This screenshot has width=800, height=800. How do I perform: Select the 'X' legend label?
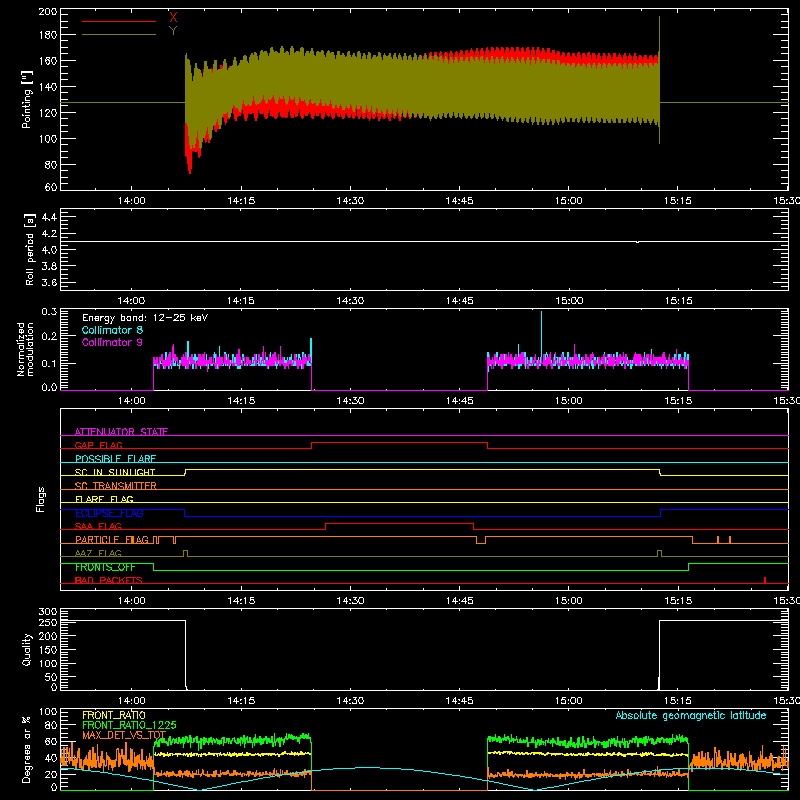click(173, 18)
